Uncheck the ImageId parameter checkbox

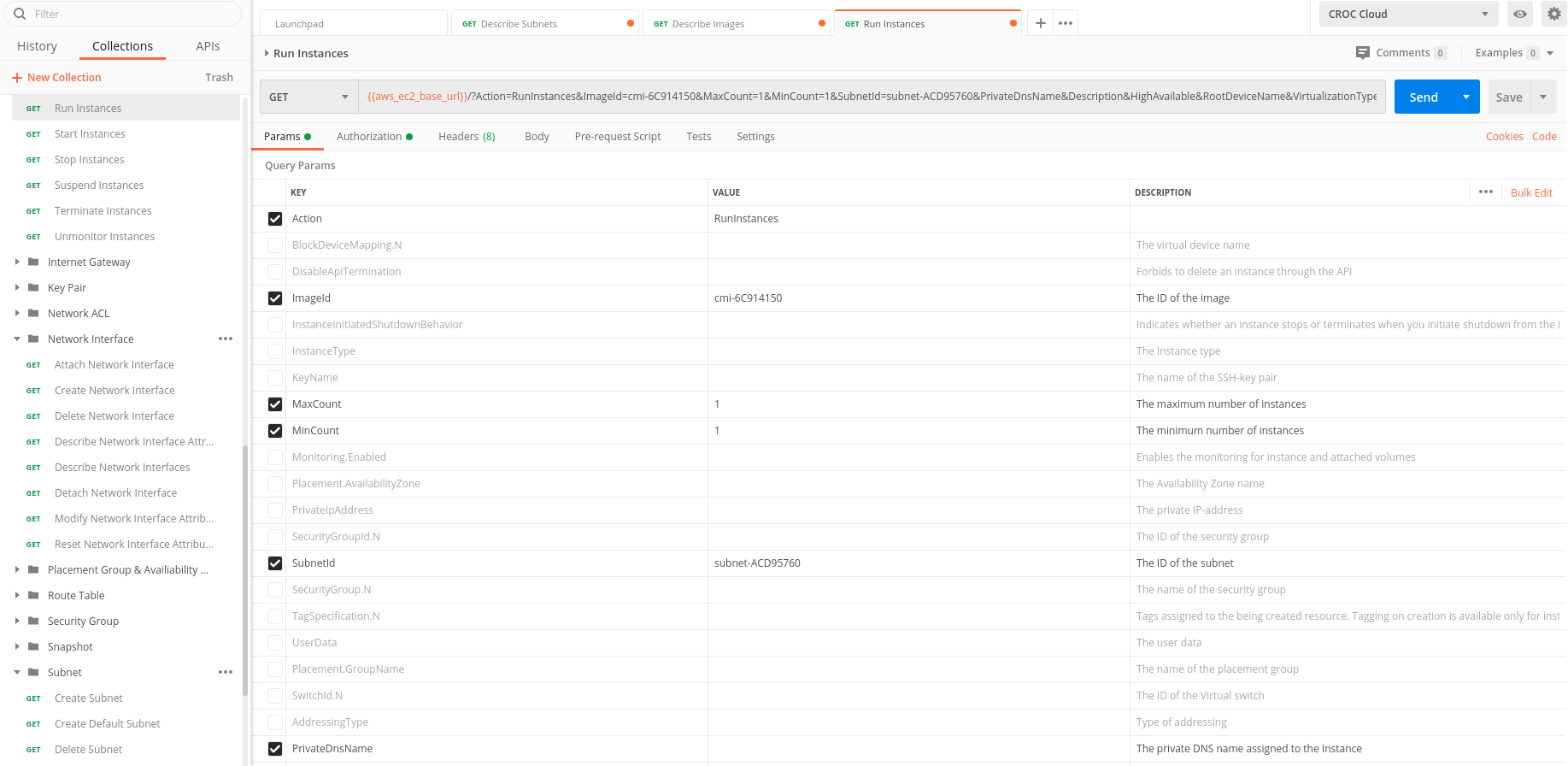(x=275, y=298)
